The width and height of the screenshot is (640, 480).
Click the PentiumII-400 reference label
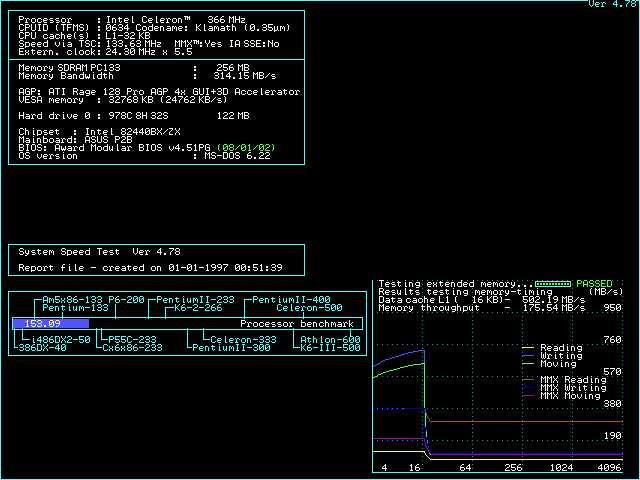(x=291, y=300)
